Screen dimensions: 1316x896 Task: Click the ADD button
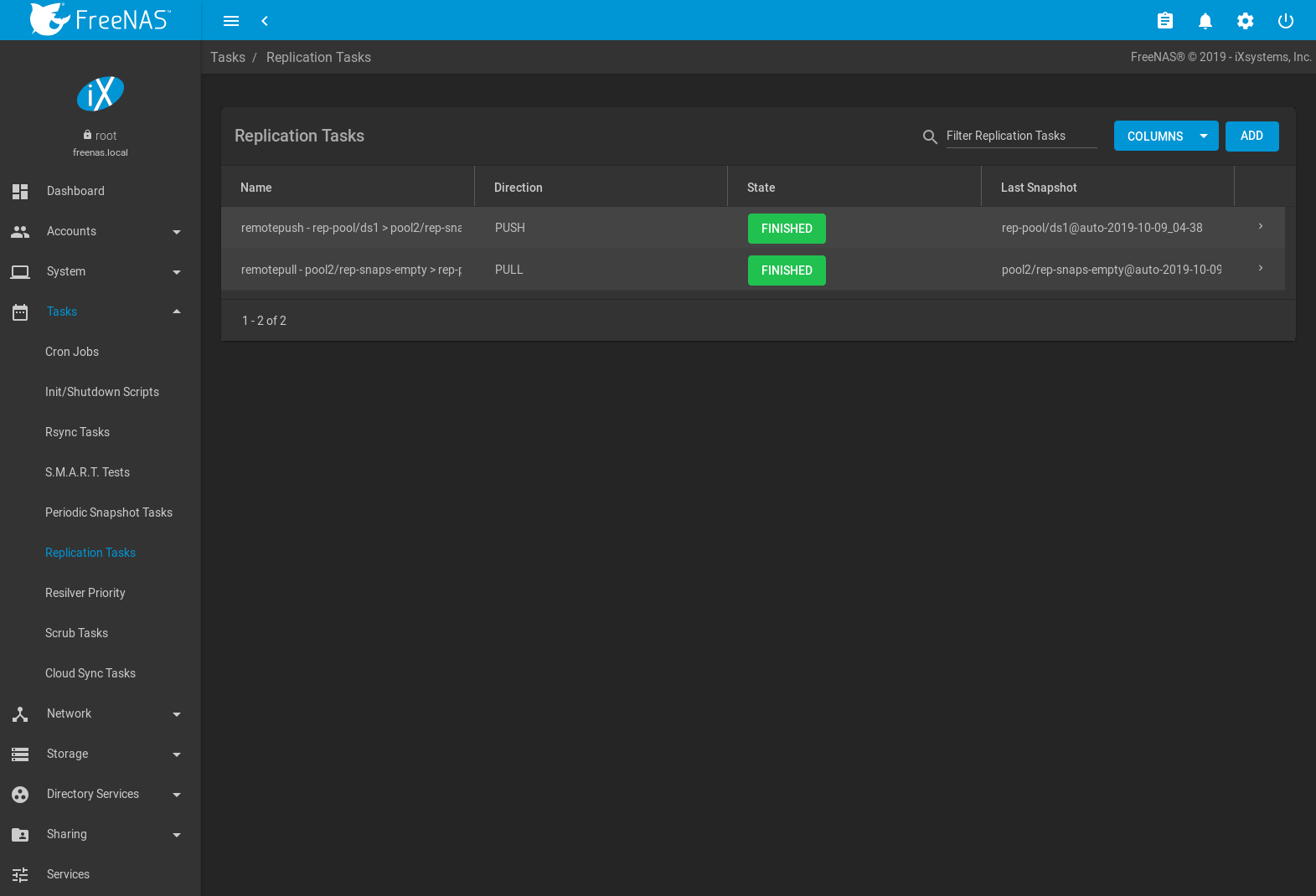coord(1251,136)
